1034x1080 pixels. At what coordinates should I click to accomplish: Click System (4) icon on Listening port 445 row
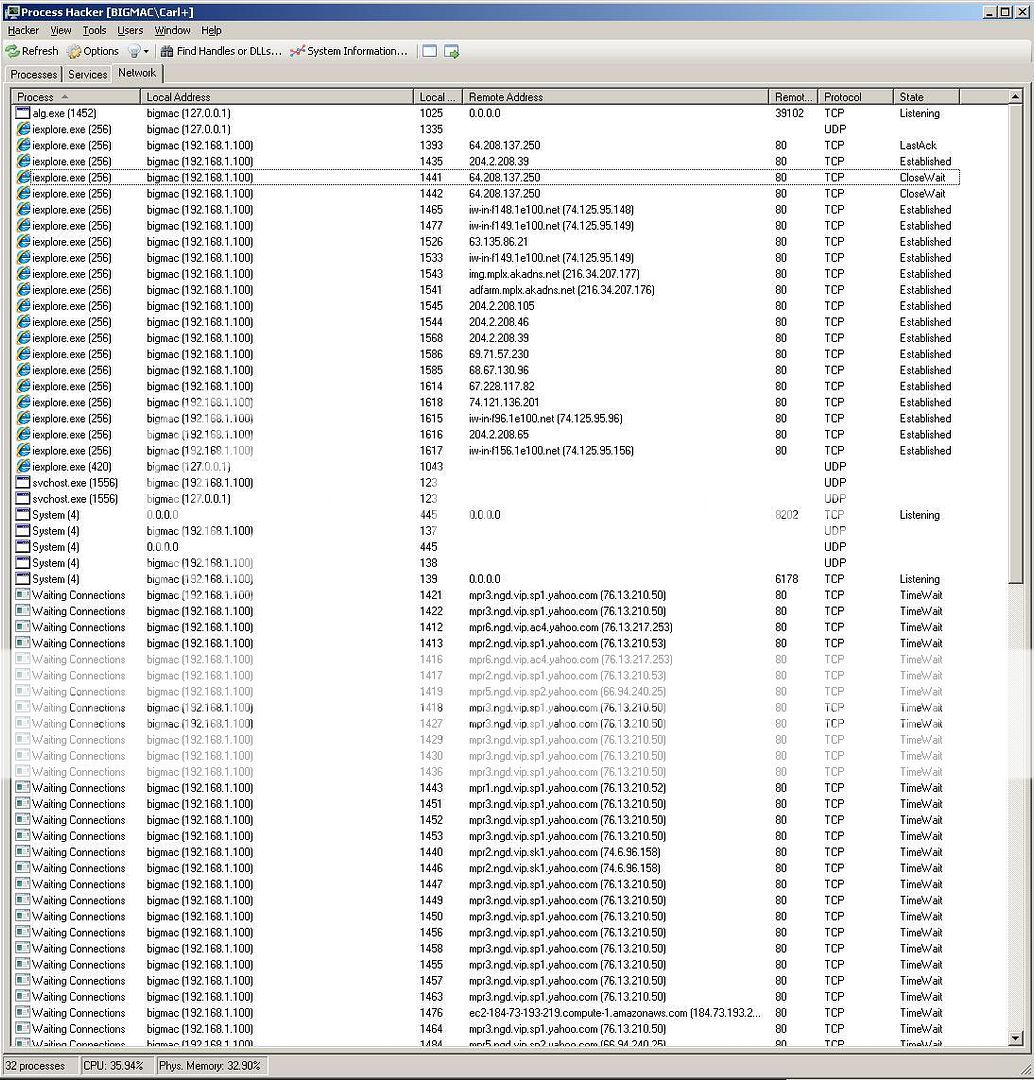[x=23, y=515]
